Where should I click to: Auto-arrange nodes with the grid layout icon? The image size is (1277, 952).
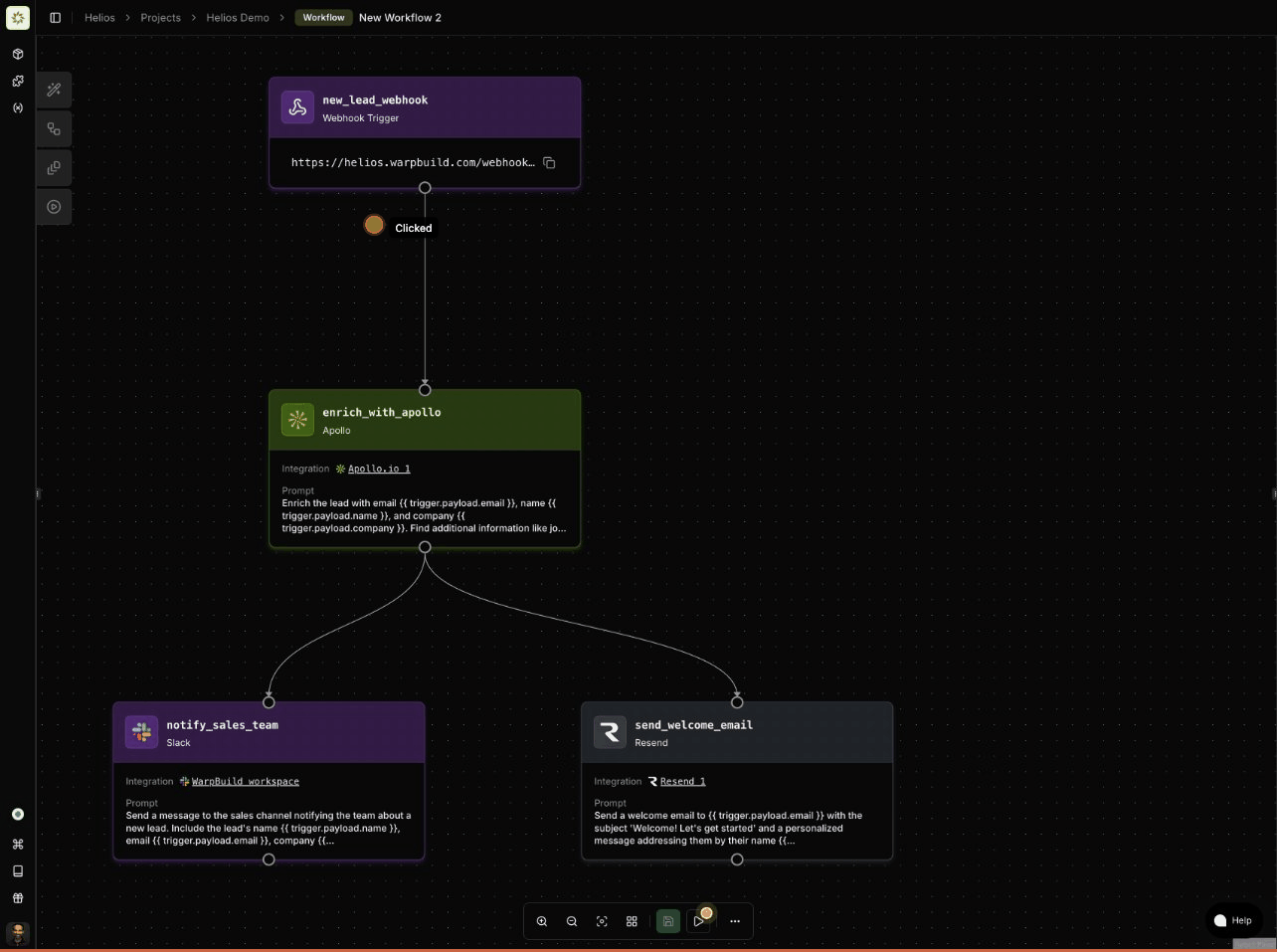pyautogui.click(x=632, y=921)
